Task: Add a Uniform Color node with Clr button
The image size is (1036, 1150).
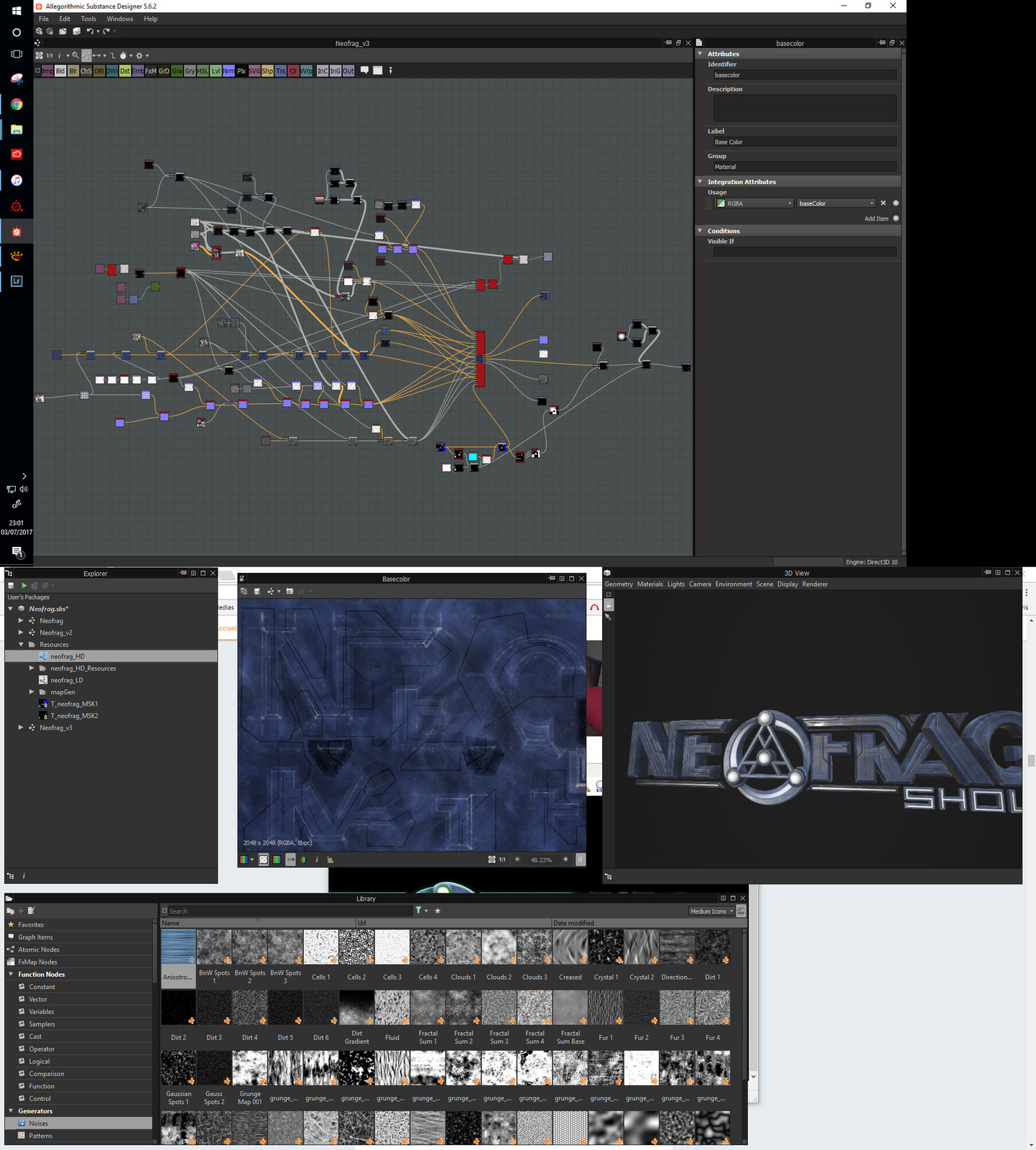Action: point(293,71)
